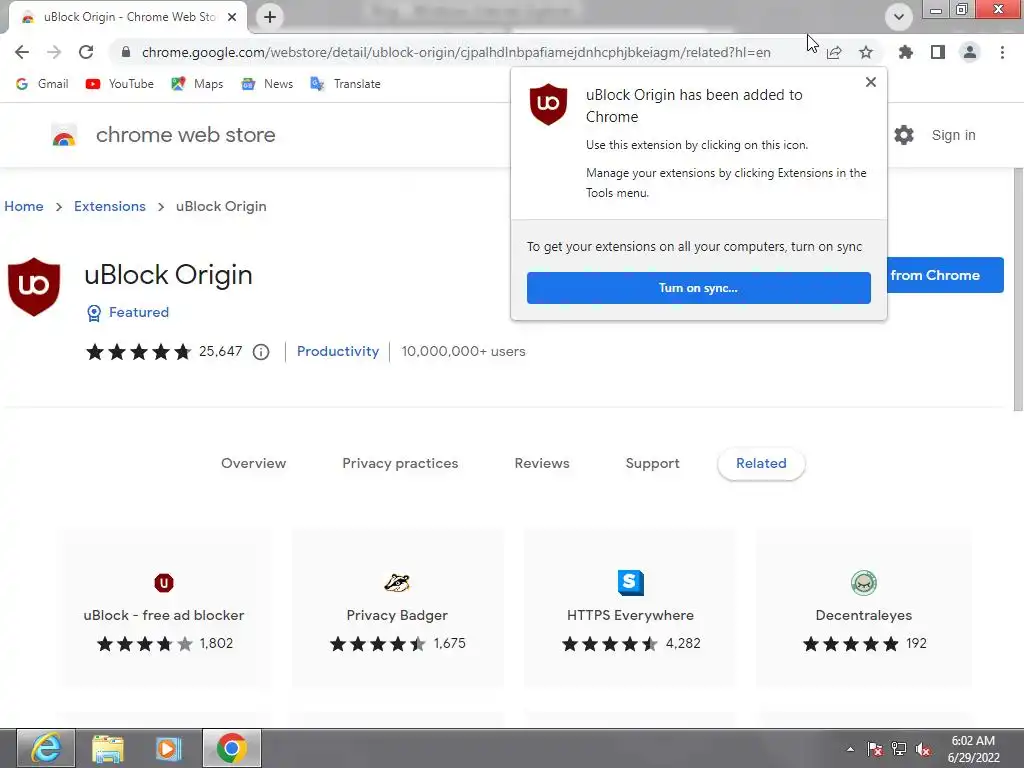Switch to Privacy practices tab
The image size is (1024, 768).
click(x=400, y=464)
